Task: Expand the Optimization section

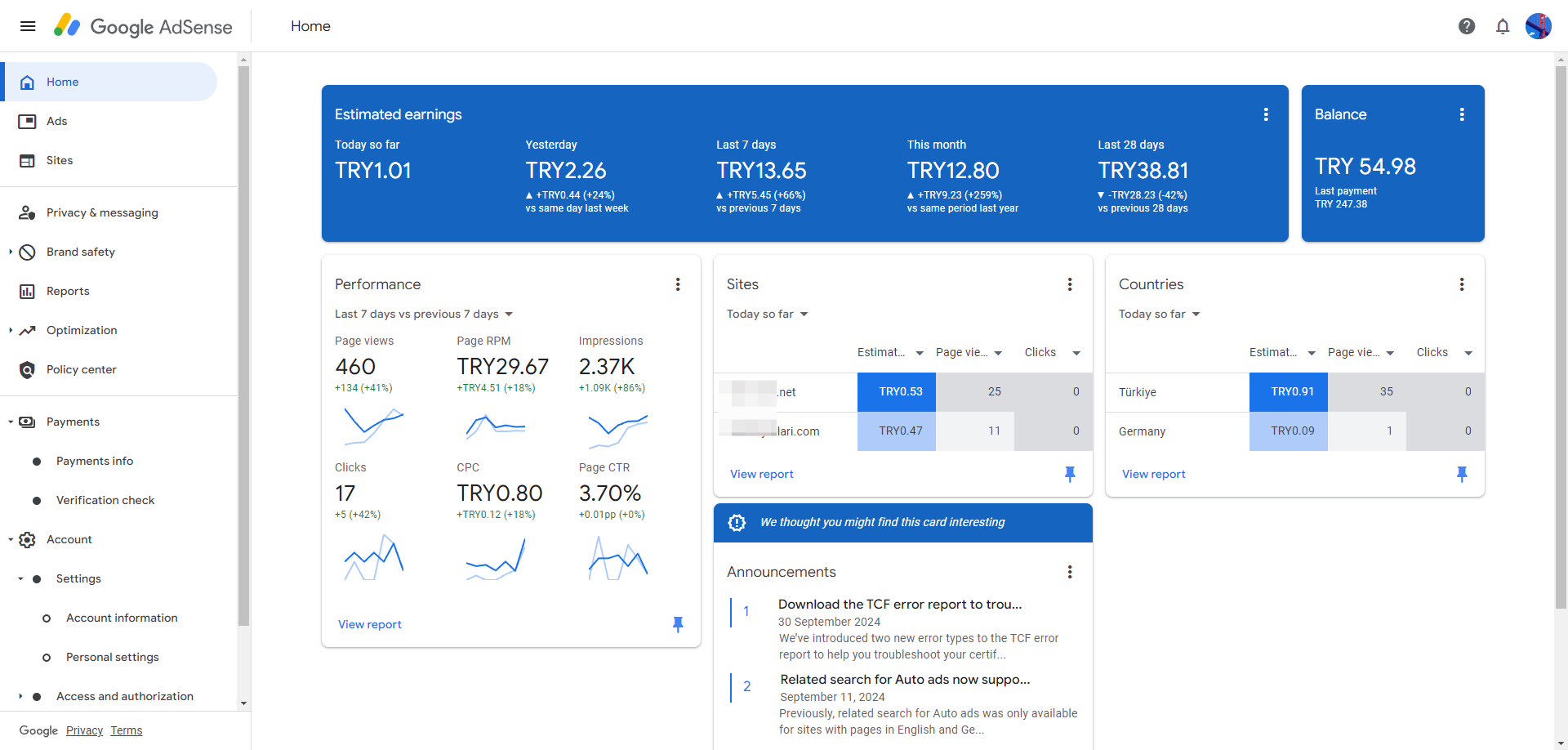Action: click(x=11, y=330)
